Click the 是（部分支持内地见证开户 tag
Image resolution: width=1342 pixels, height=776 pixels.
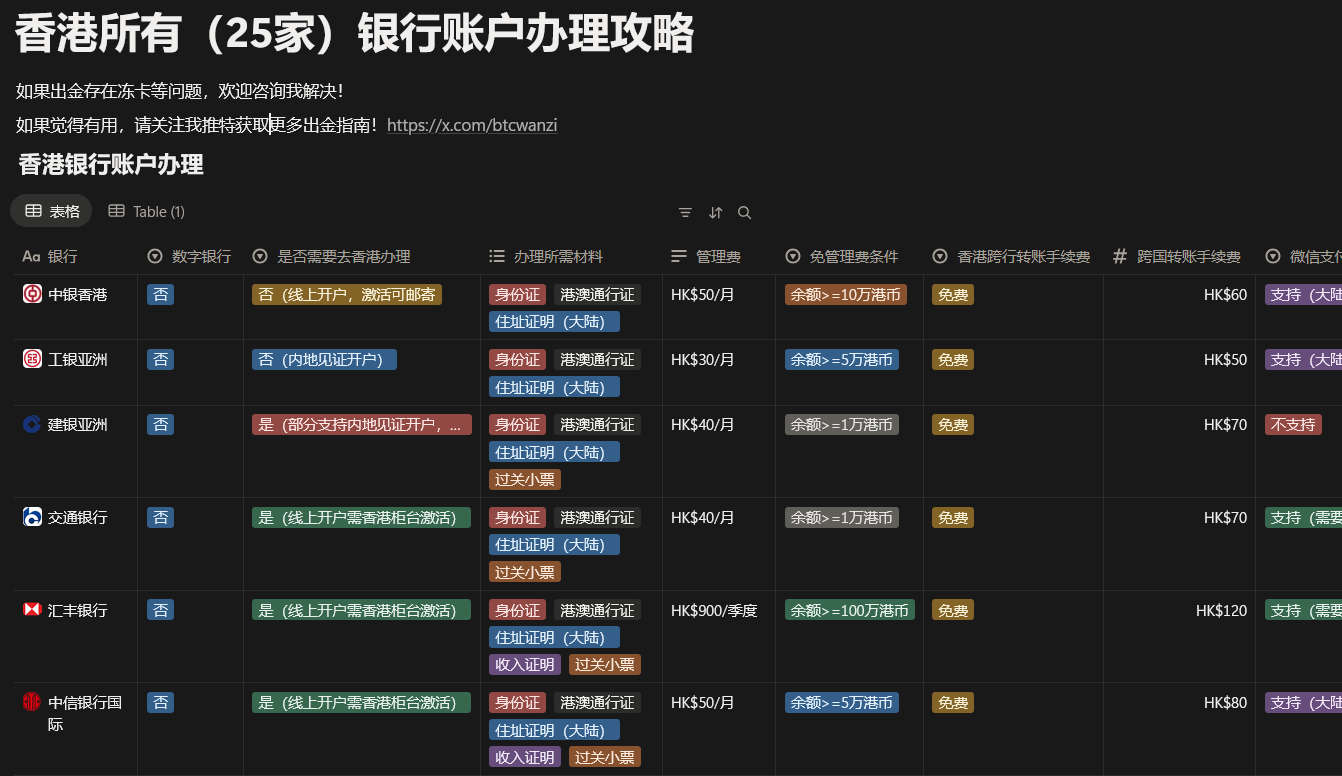[361, 424]
